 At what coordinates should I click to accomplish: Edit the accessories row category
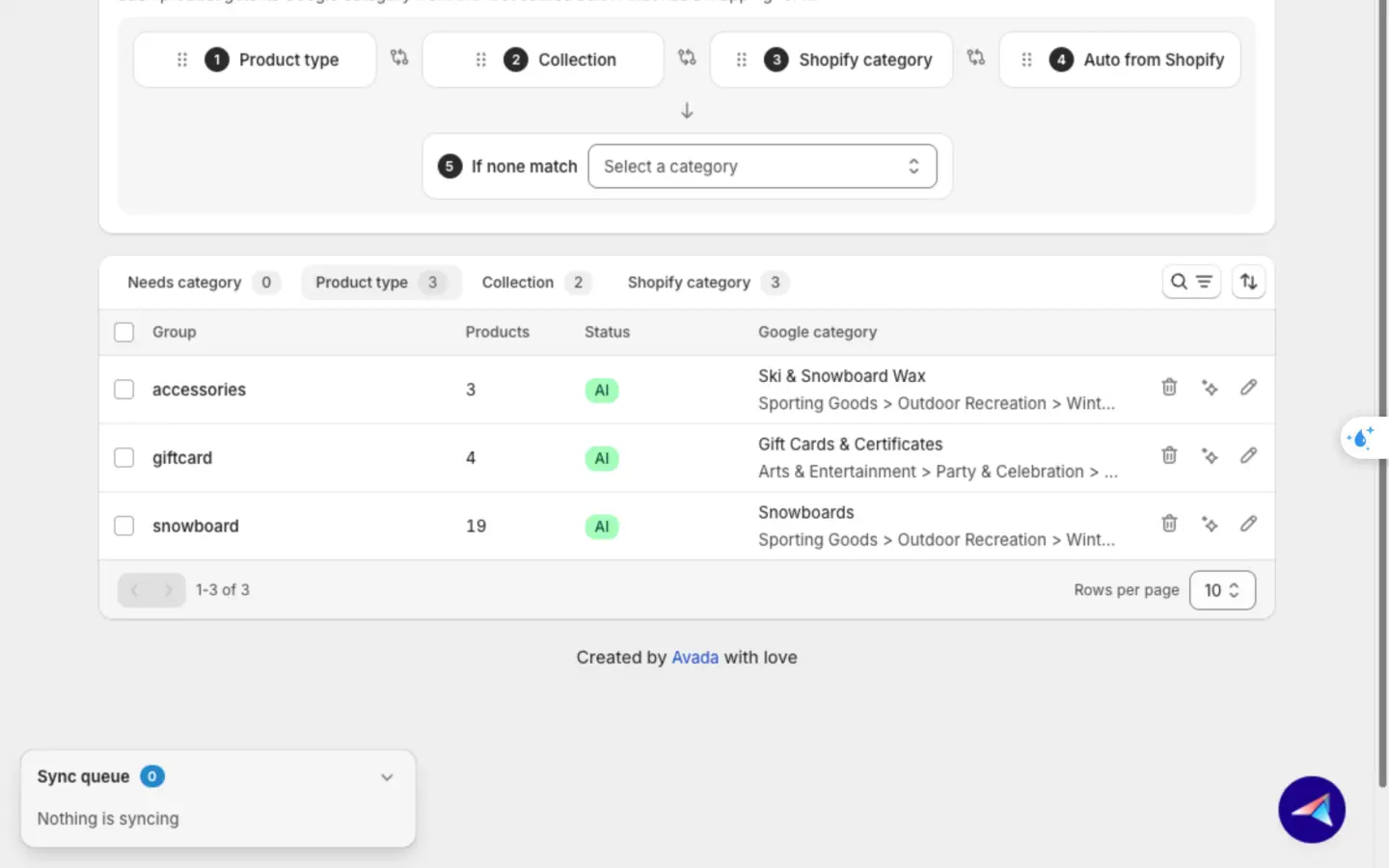1248,387
